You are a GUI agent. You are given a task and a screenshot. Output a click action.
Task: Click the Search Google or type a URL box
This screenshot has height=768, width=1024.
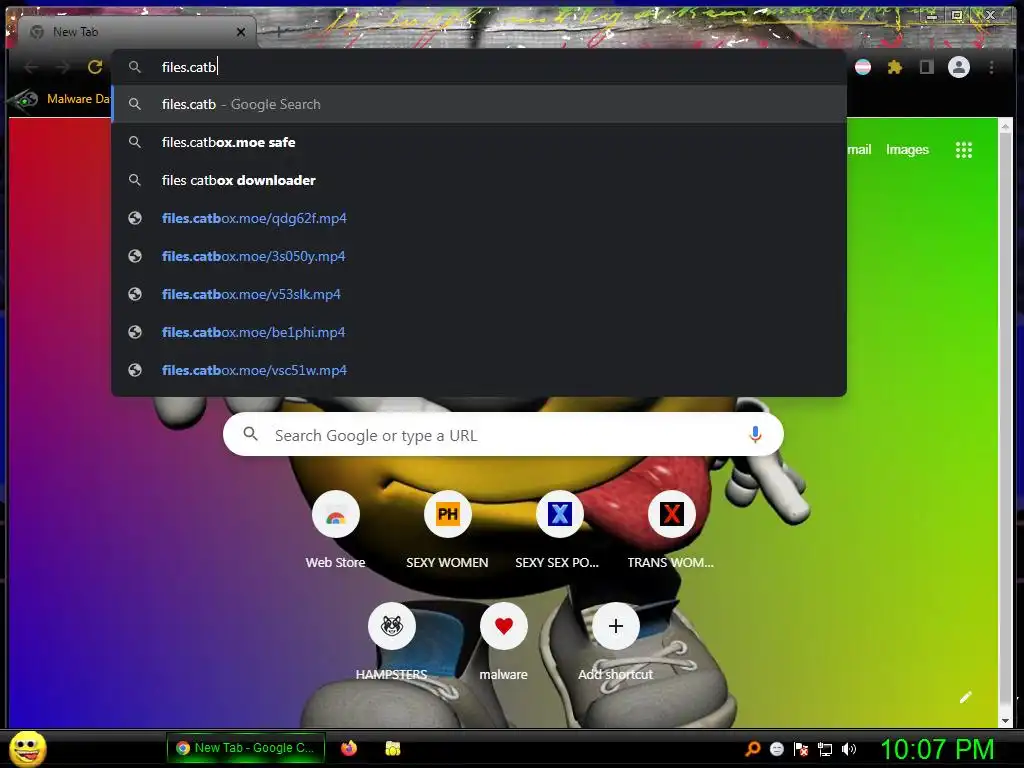(503, 434)
